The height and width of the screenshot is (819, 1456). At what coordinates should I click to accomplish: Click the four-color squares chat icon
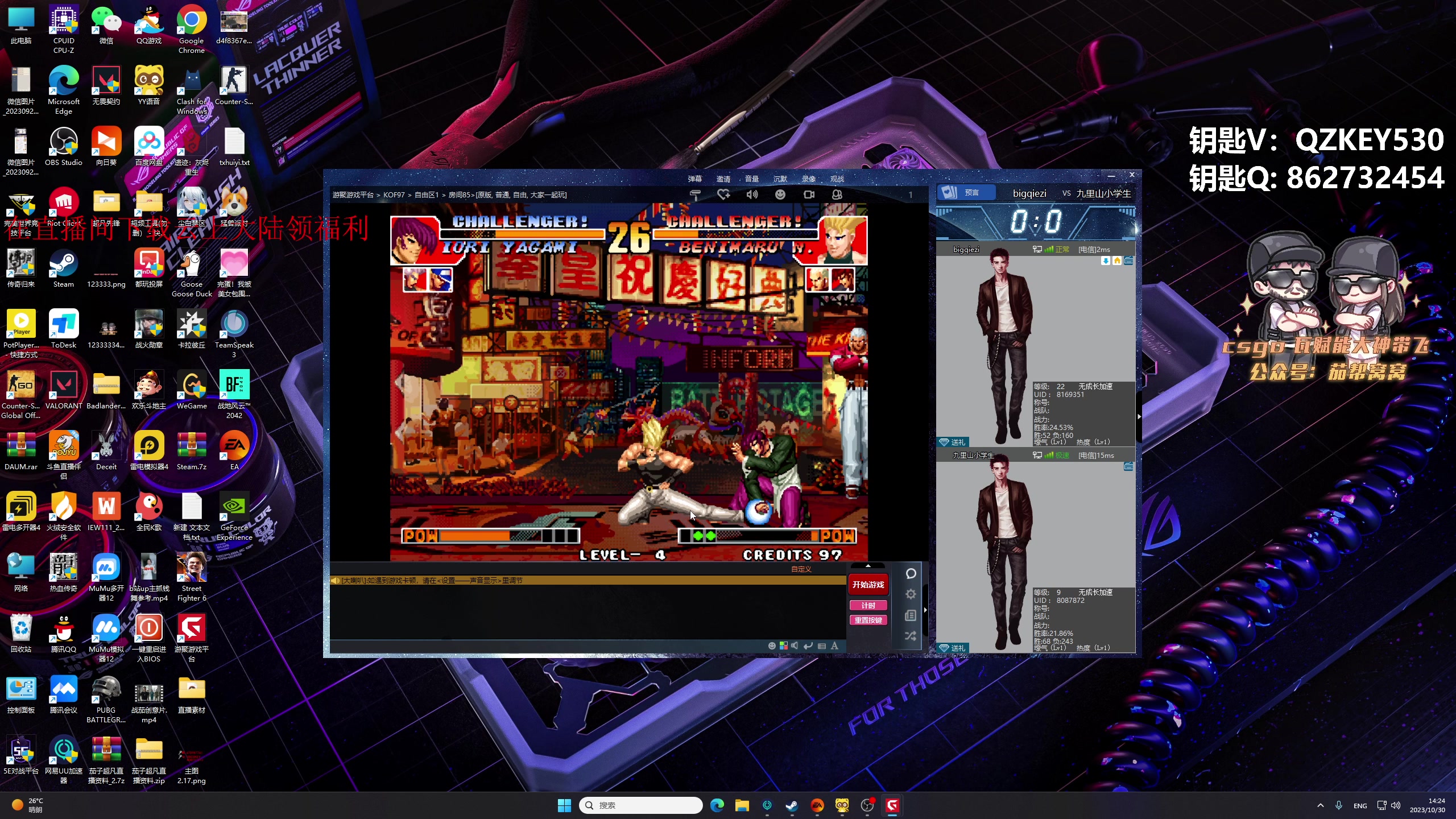(x=784, y=646)
